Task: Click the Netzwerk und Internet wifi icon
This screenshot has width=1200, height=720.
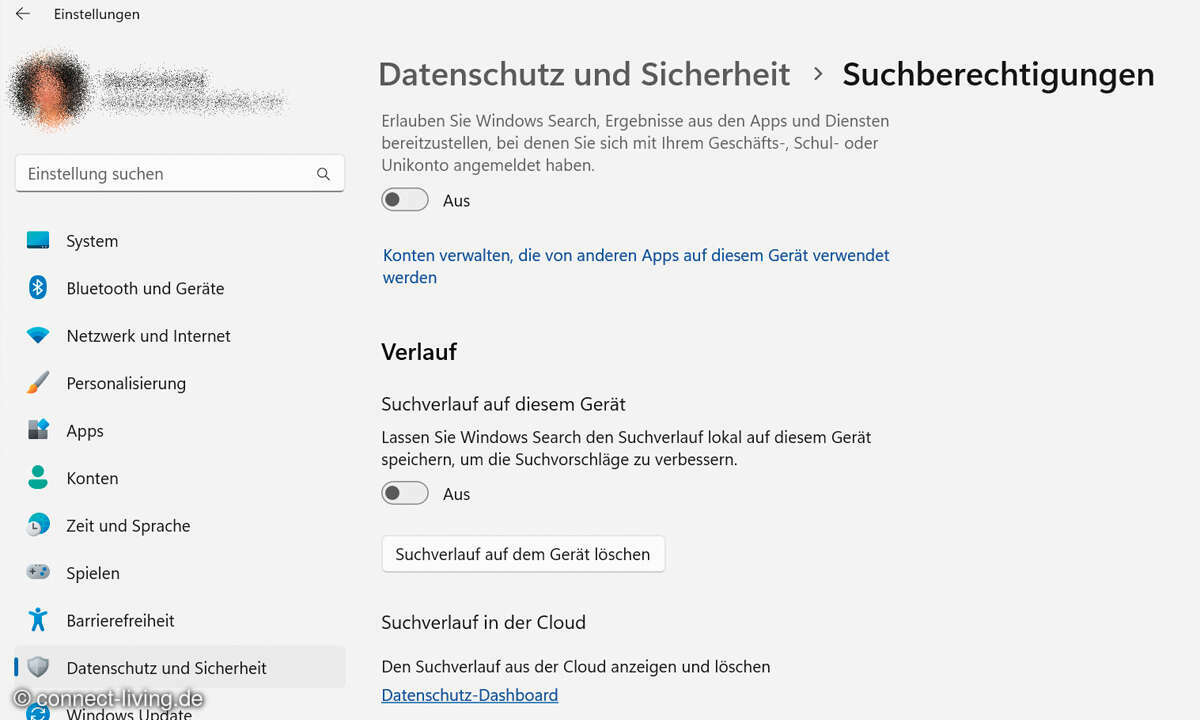Action: (x=38, y=336)
